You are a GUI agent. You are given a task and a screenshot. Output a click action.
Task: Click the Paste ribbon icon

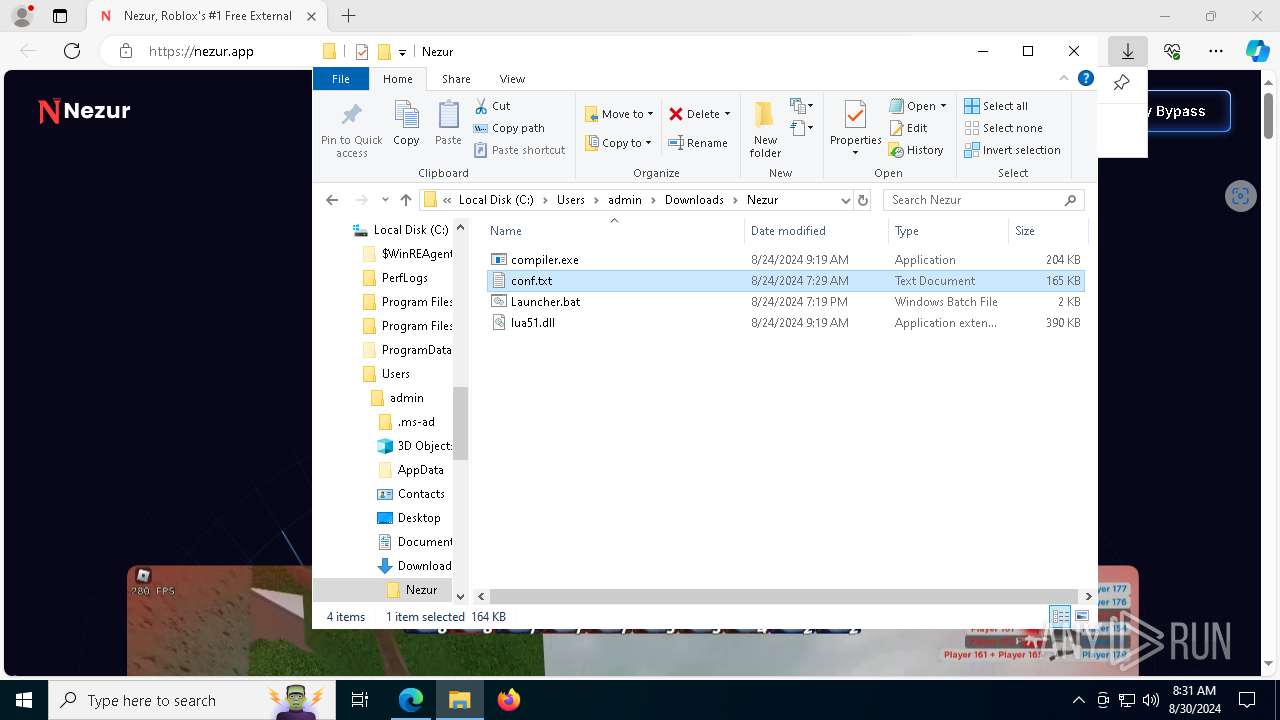pyautogui.click(x=448, y=115)
